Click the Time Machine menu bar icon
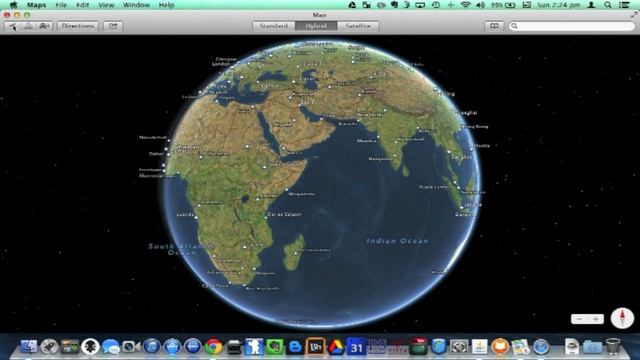This screenshot has height=360, width=640. (x=436, y=5)
